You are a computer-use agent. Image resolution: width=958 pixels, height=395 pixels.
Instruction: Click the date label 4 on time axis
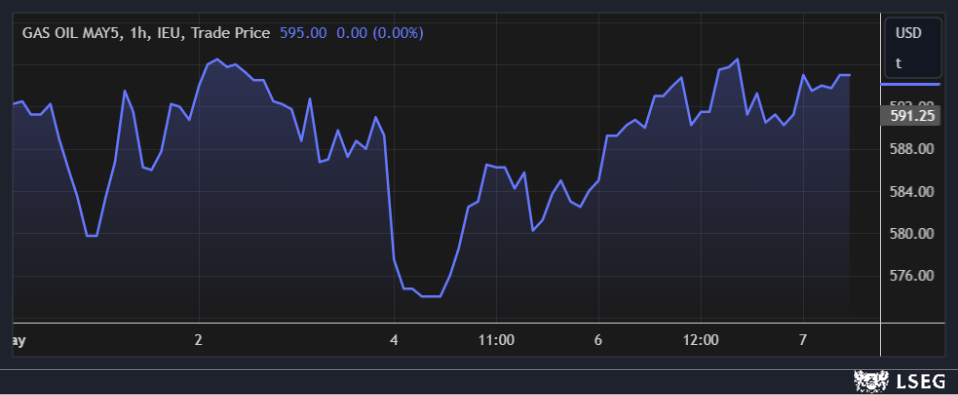394,340
